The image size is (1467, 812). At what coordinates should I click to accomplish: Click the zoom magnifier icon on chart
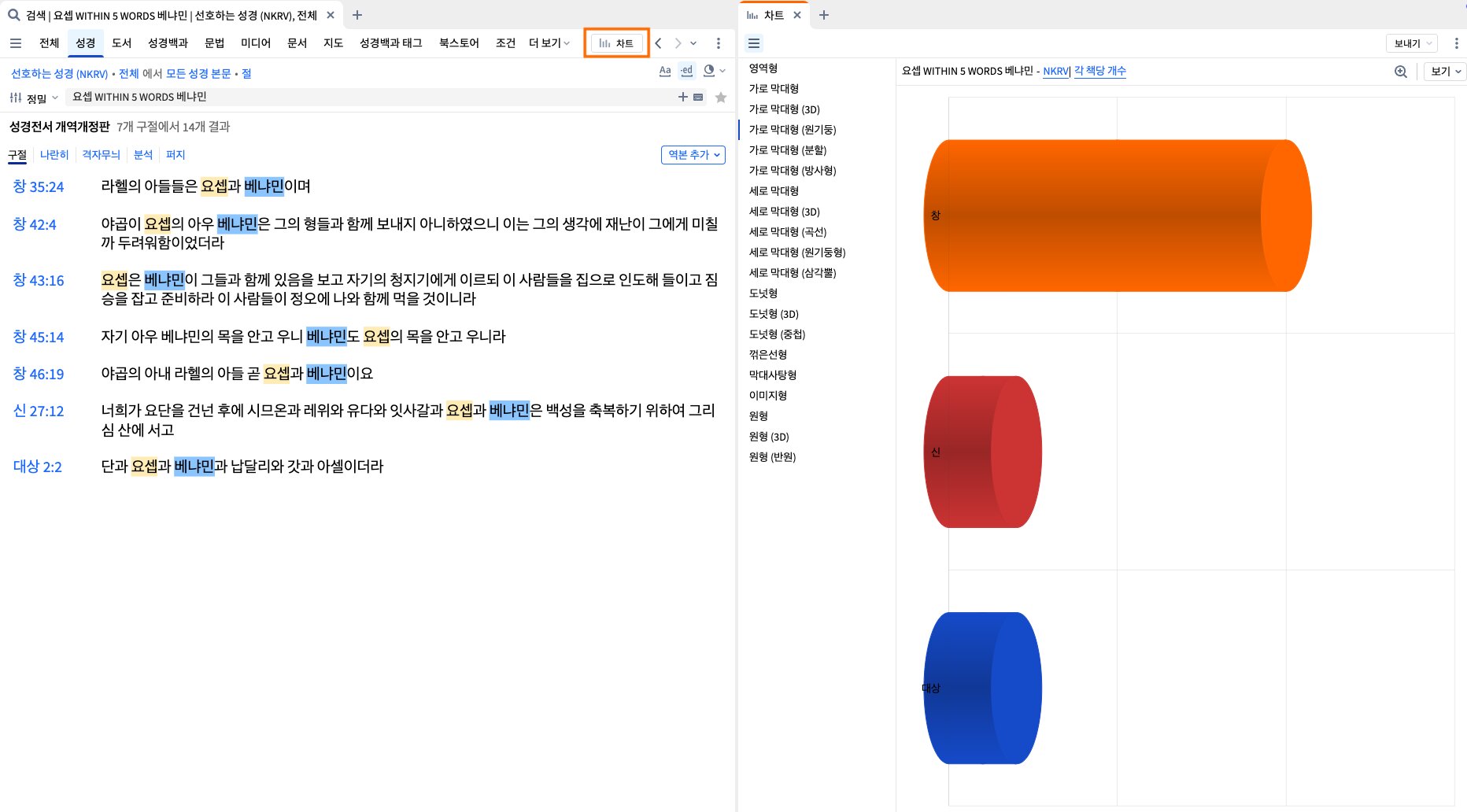[x=1401, y=72]
